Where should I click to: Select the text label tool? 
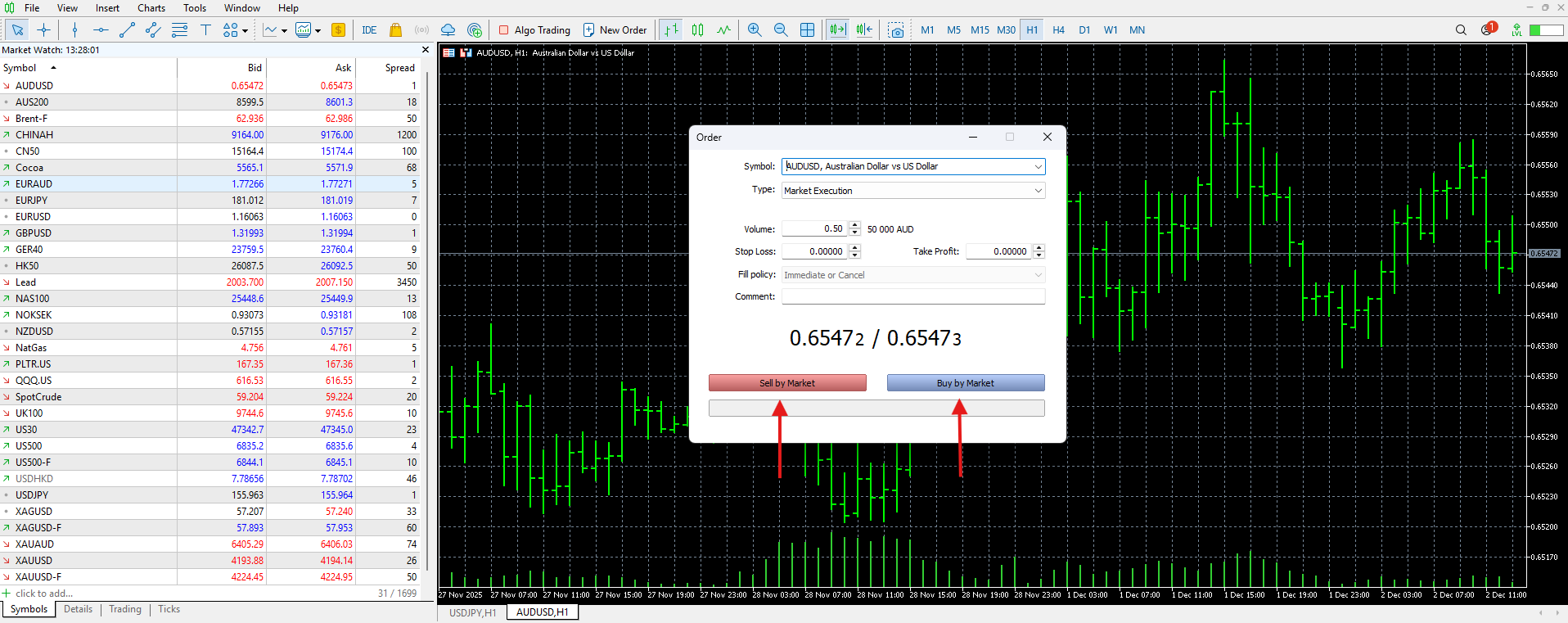(205, 30)
